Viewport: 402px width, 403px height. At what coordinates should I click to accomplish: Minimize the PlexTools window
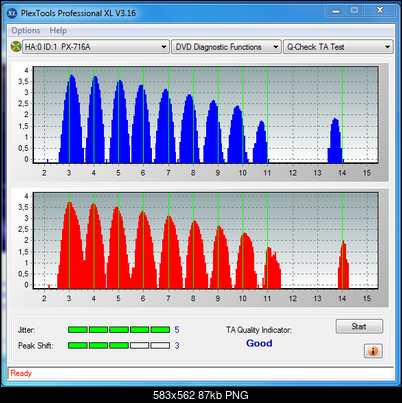(336, 11)
